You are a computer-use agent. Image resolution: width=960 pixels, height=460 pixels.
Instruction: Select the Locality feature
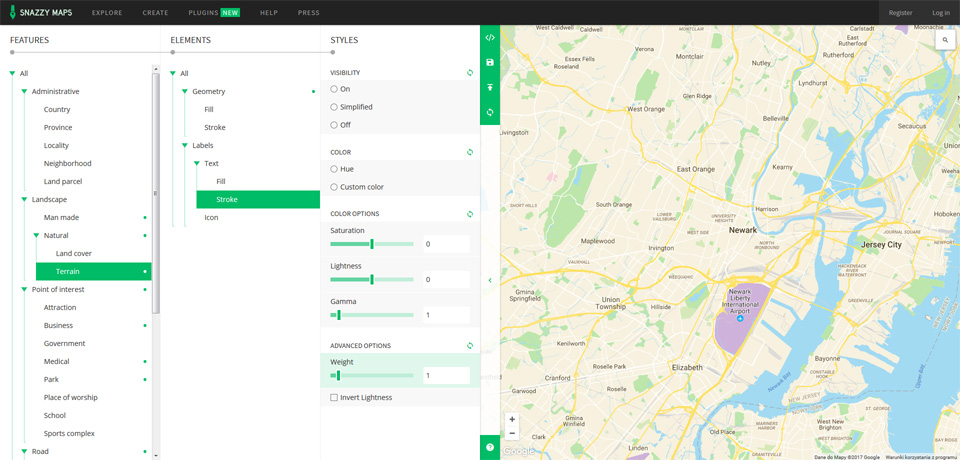coord(56,146)
